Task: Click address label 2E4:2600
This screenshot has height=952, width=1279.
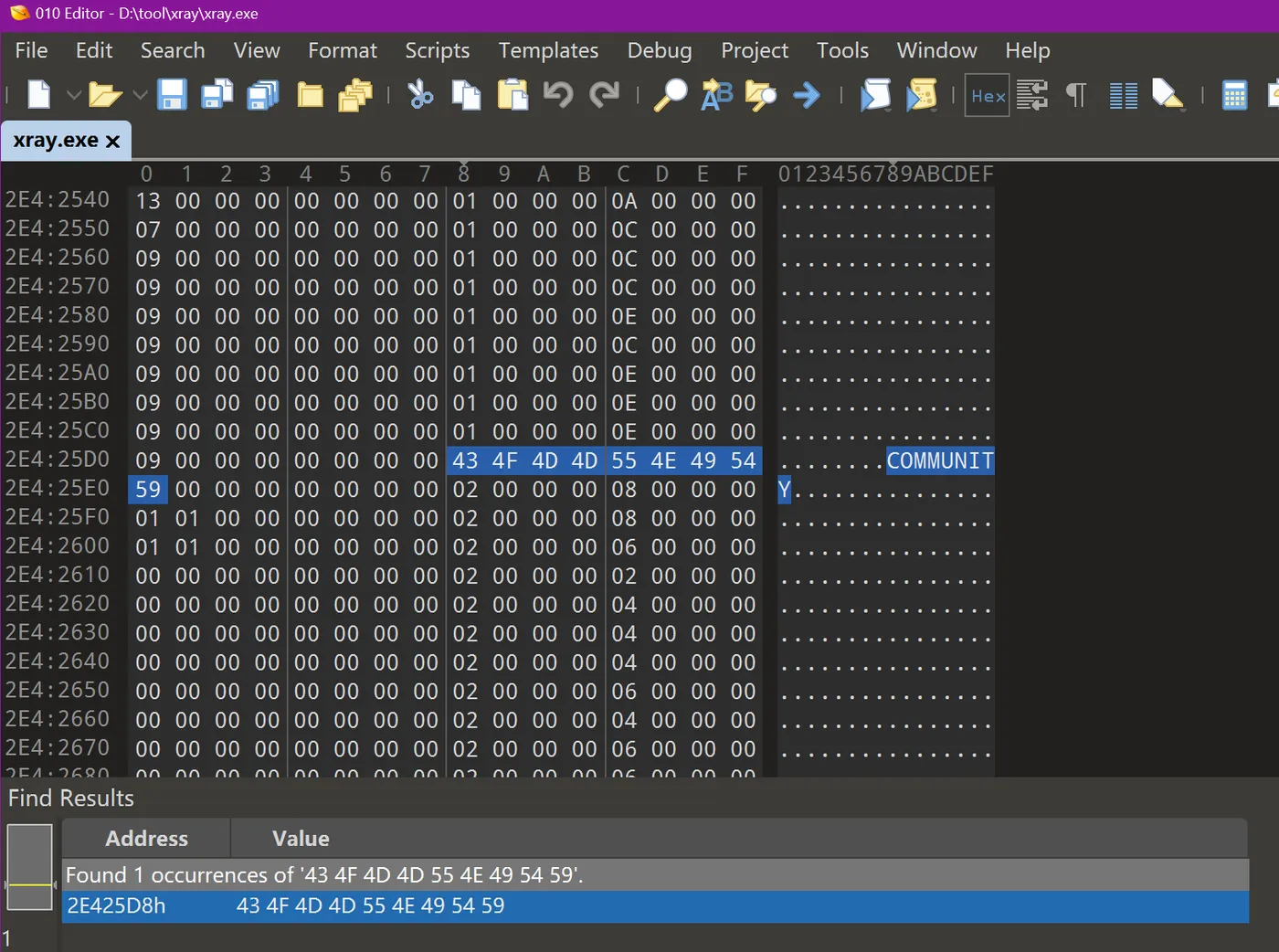Action: click(x=58, y=546)
